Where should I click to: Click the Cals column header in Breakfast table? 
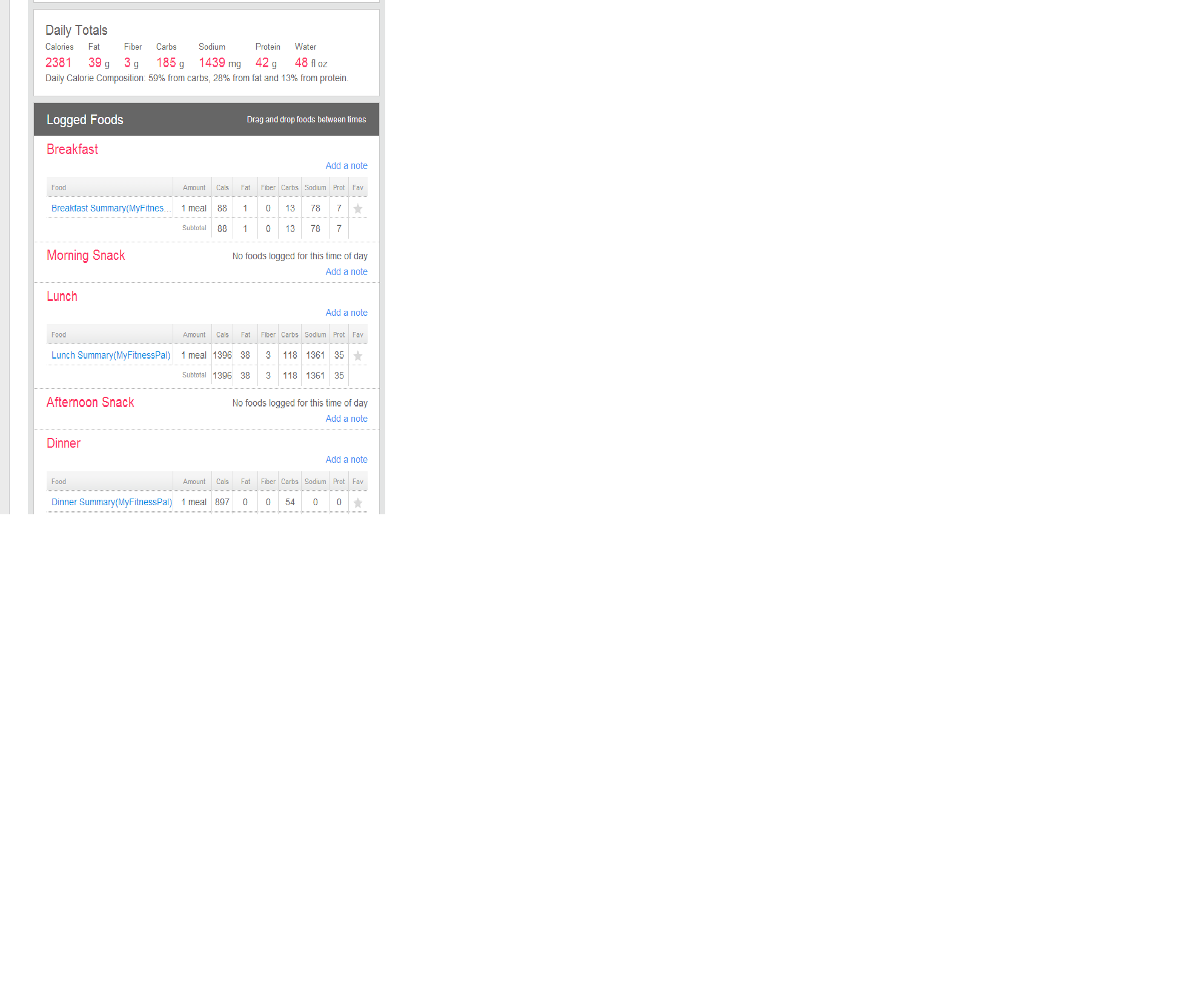(222, 188)
